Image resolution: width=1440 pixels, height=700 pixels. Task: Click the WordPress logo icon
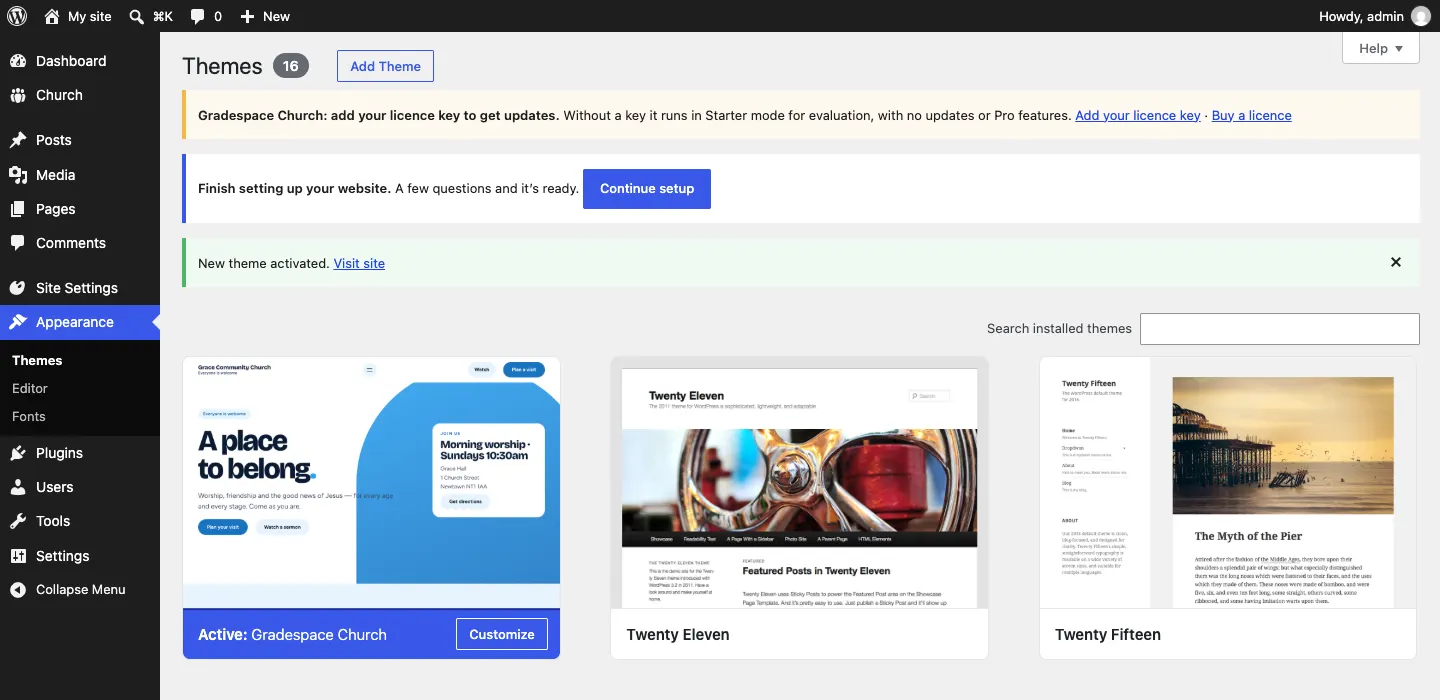click(x=17, y=16)
